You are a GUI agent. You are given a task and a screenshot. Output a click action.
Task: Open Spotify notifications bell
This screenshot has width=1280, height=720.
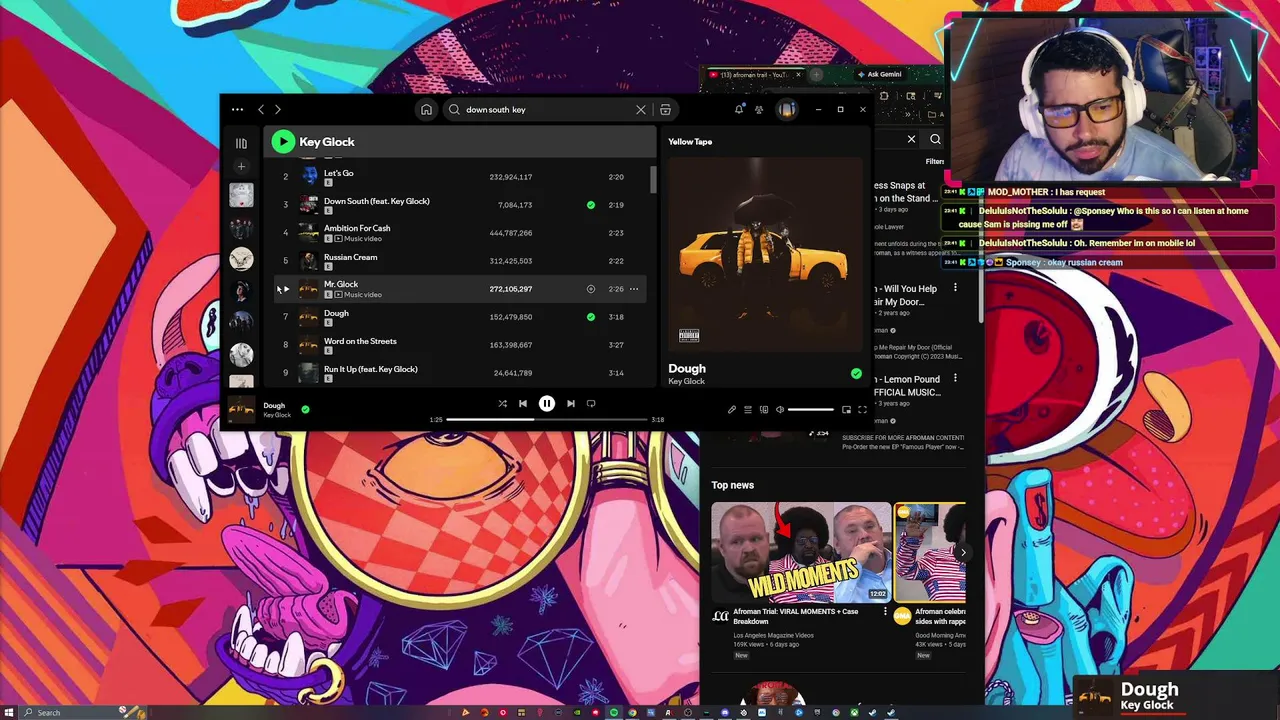739,110
